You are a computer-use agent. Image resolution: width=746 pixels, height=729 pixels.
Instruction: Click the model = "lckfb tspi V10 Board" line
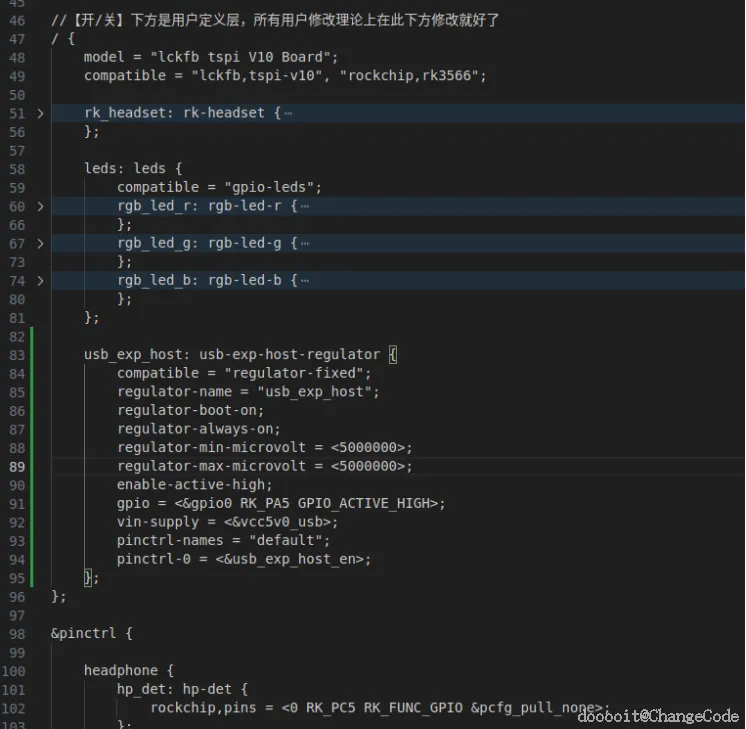click(x=211, y=57)
